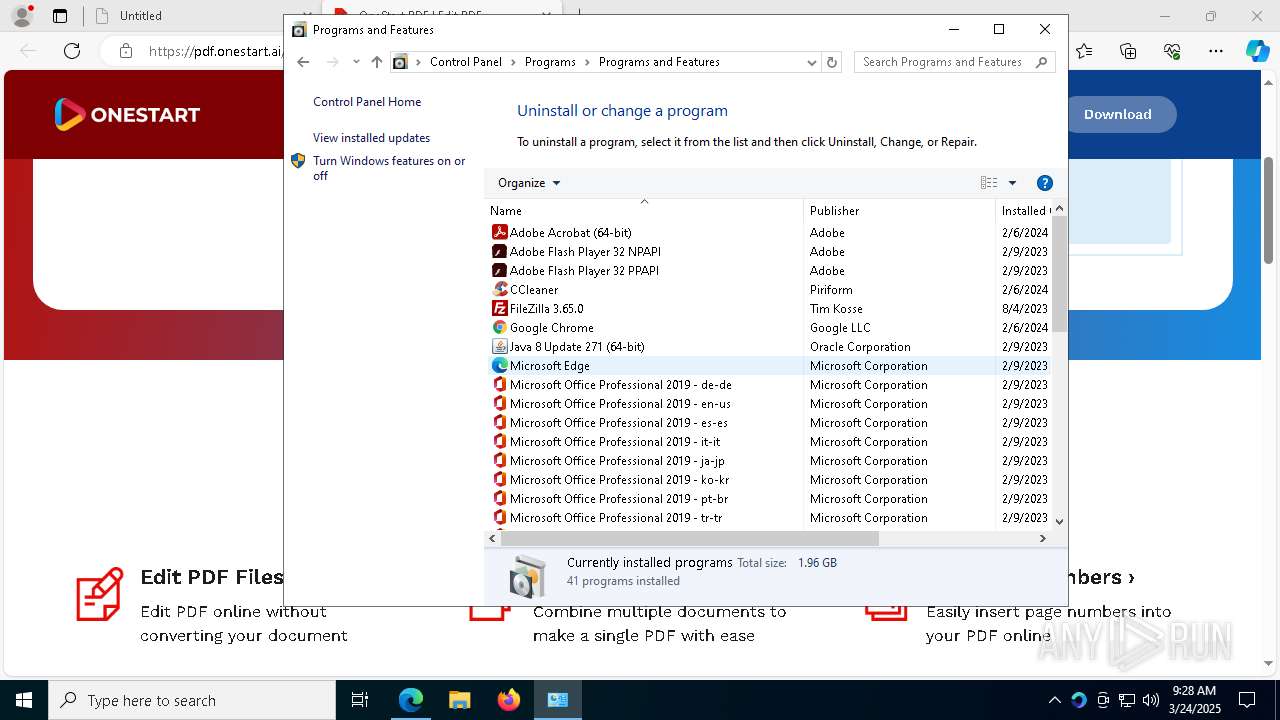
Task: Sort by the Name column header
Action: pos(644,211)
